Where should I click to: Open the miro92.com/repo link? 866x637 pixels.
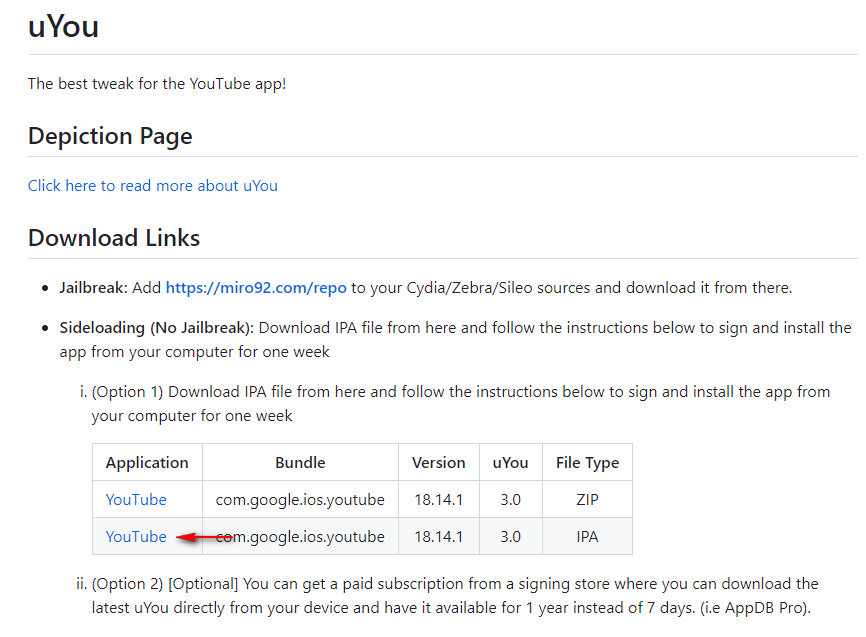pos(256,288)
